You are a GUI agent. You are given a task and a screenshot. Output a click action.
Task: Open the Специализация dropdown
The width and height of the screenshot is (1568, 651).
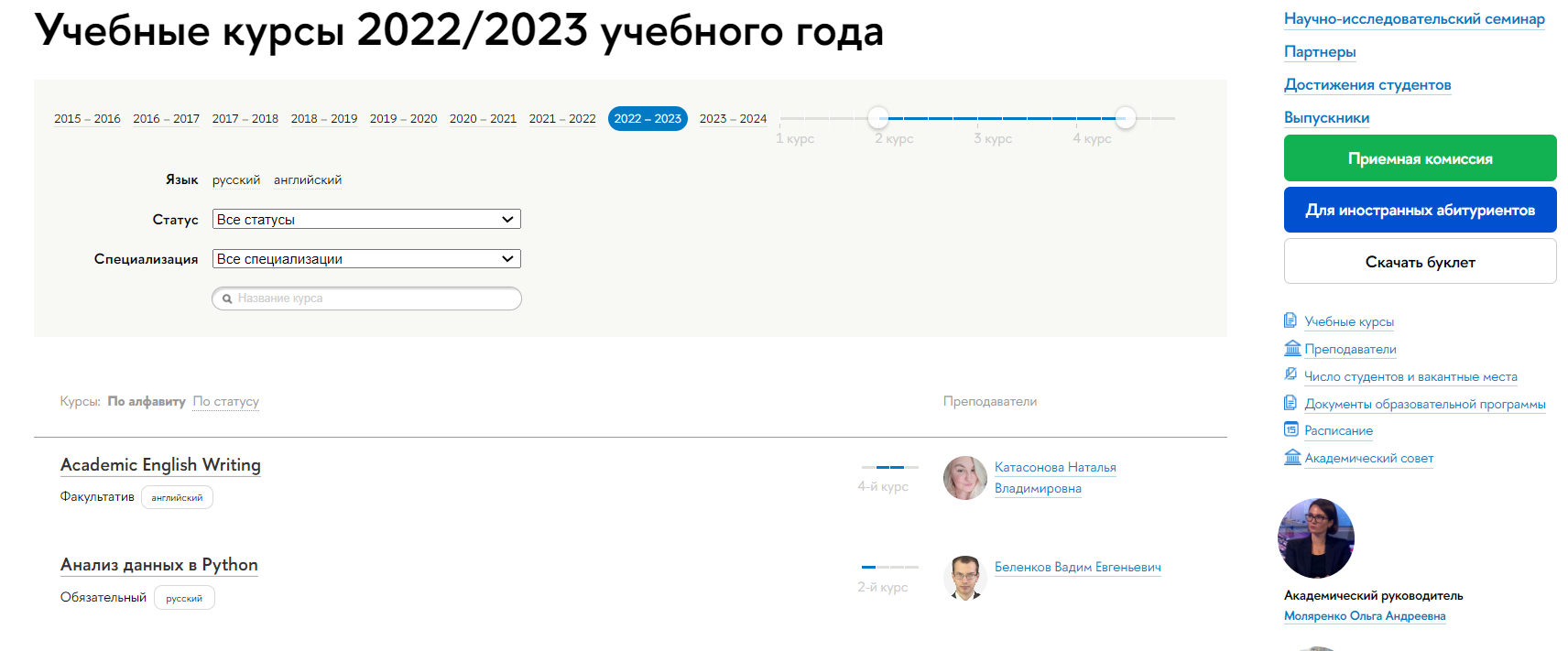tap(366, 259)
